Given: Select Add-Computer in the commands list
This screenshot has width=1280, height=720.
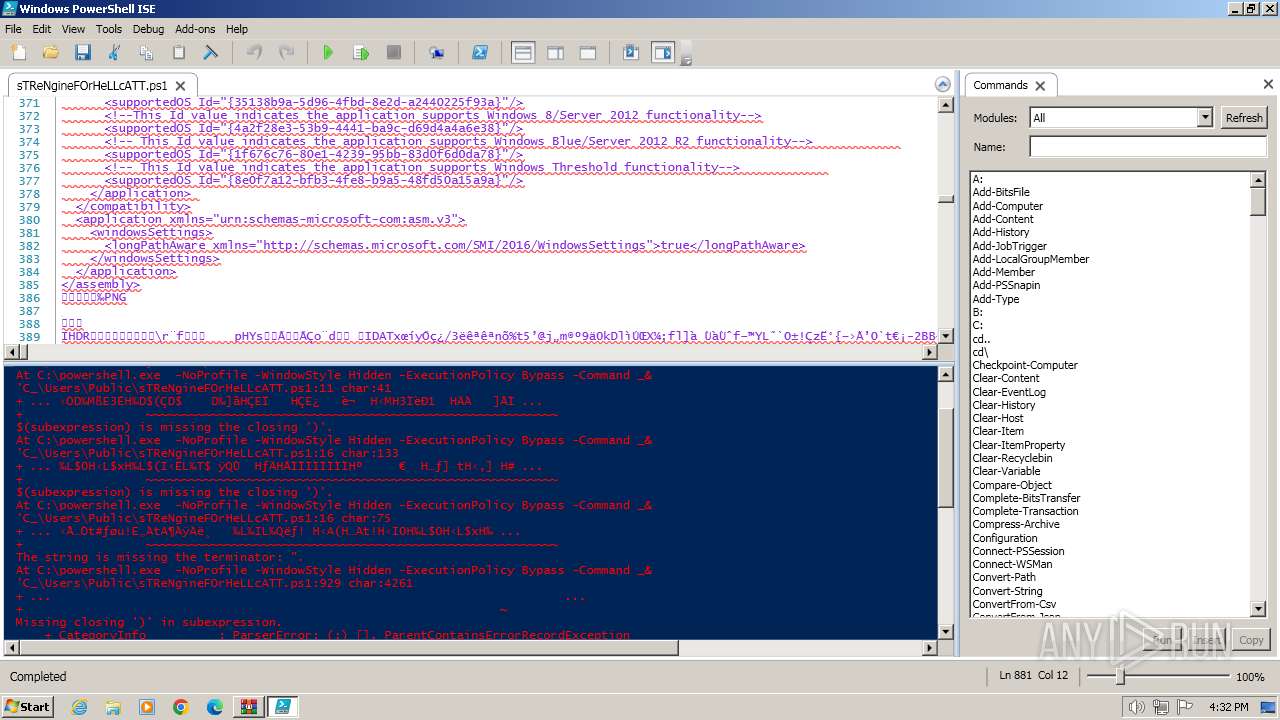Looking at the screenshot, I should click(x=1007, y=206).
